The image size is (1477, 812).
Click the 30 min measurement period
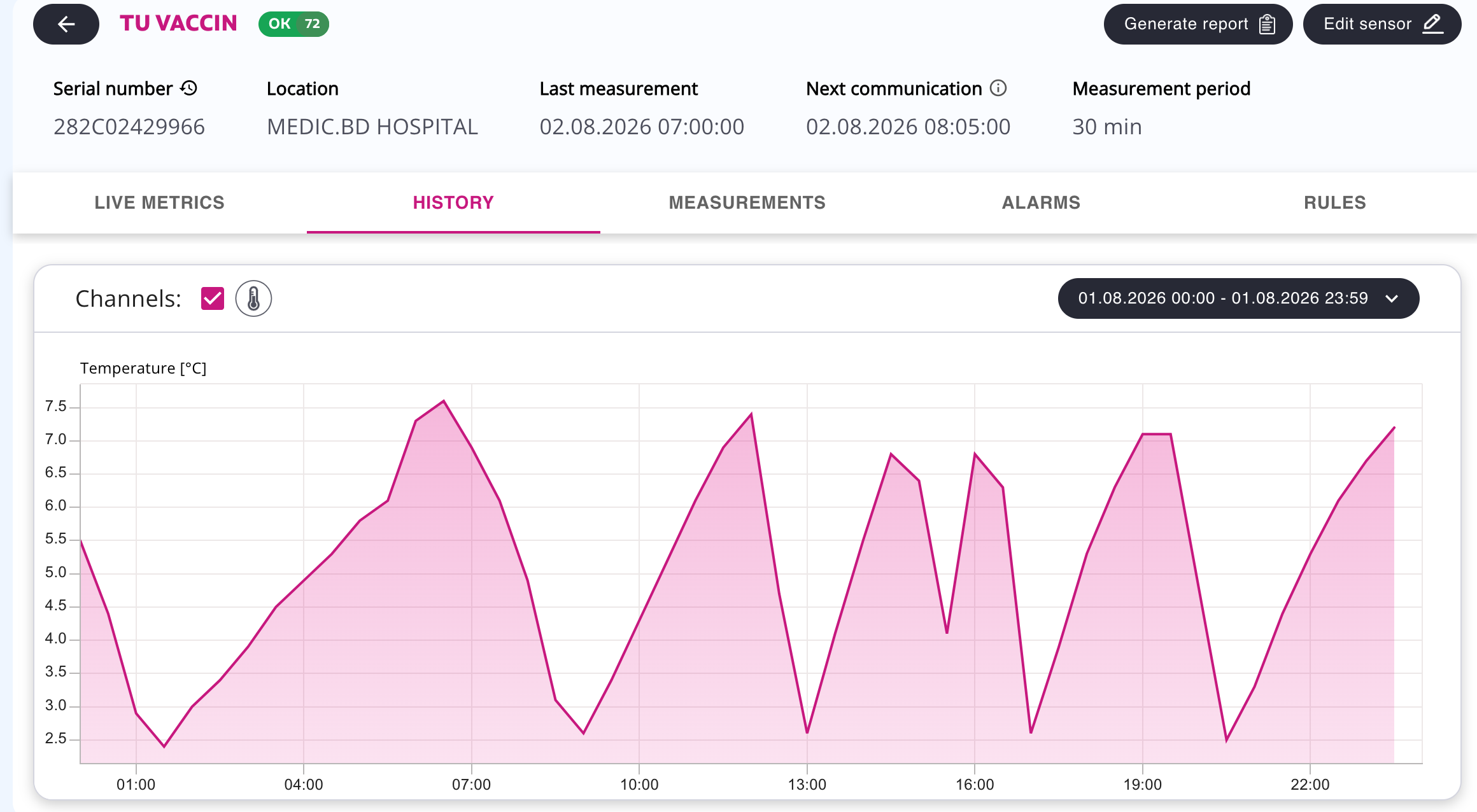(1107, 127)
